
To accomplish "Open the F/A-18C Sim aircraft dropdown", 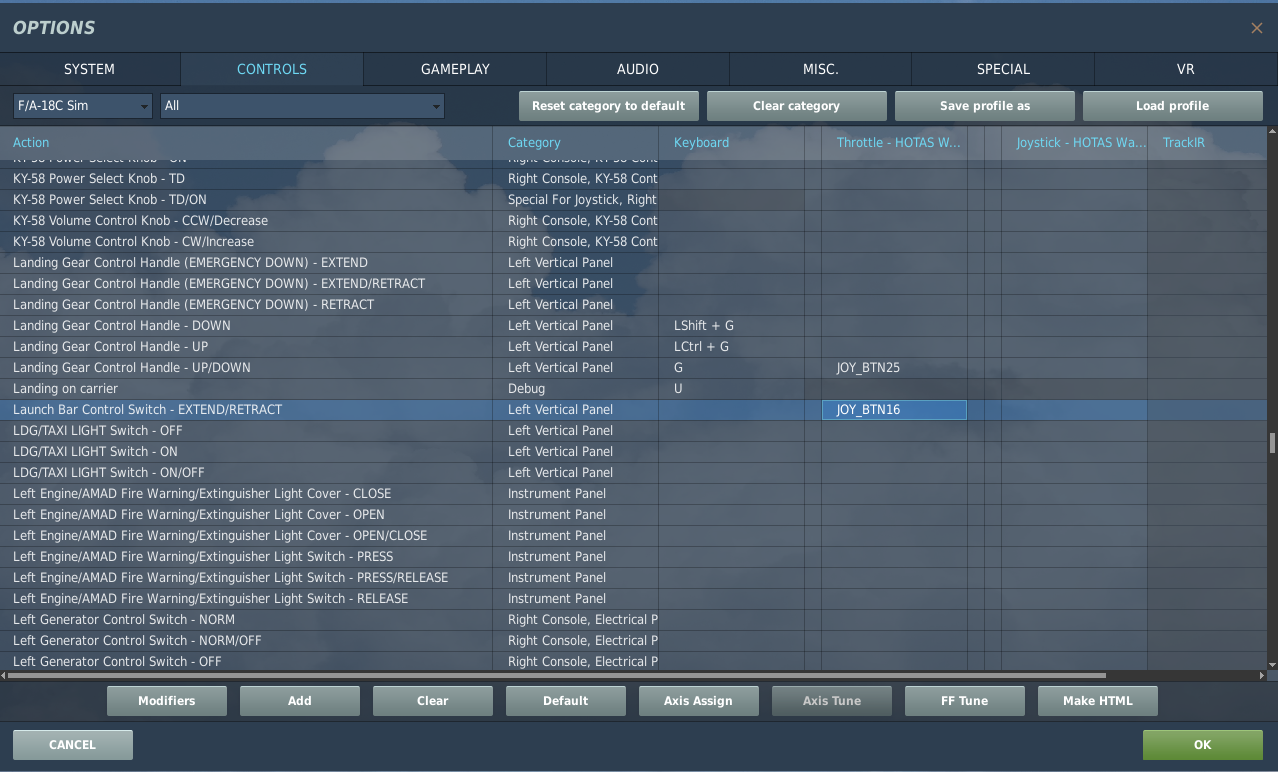I will 83,105.
